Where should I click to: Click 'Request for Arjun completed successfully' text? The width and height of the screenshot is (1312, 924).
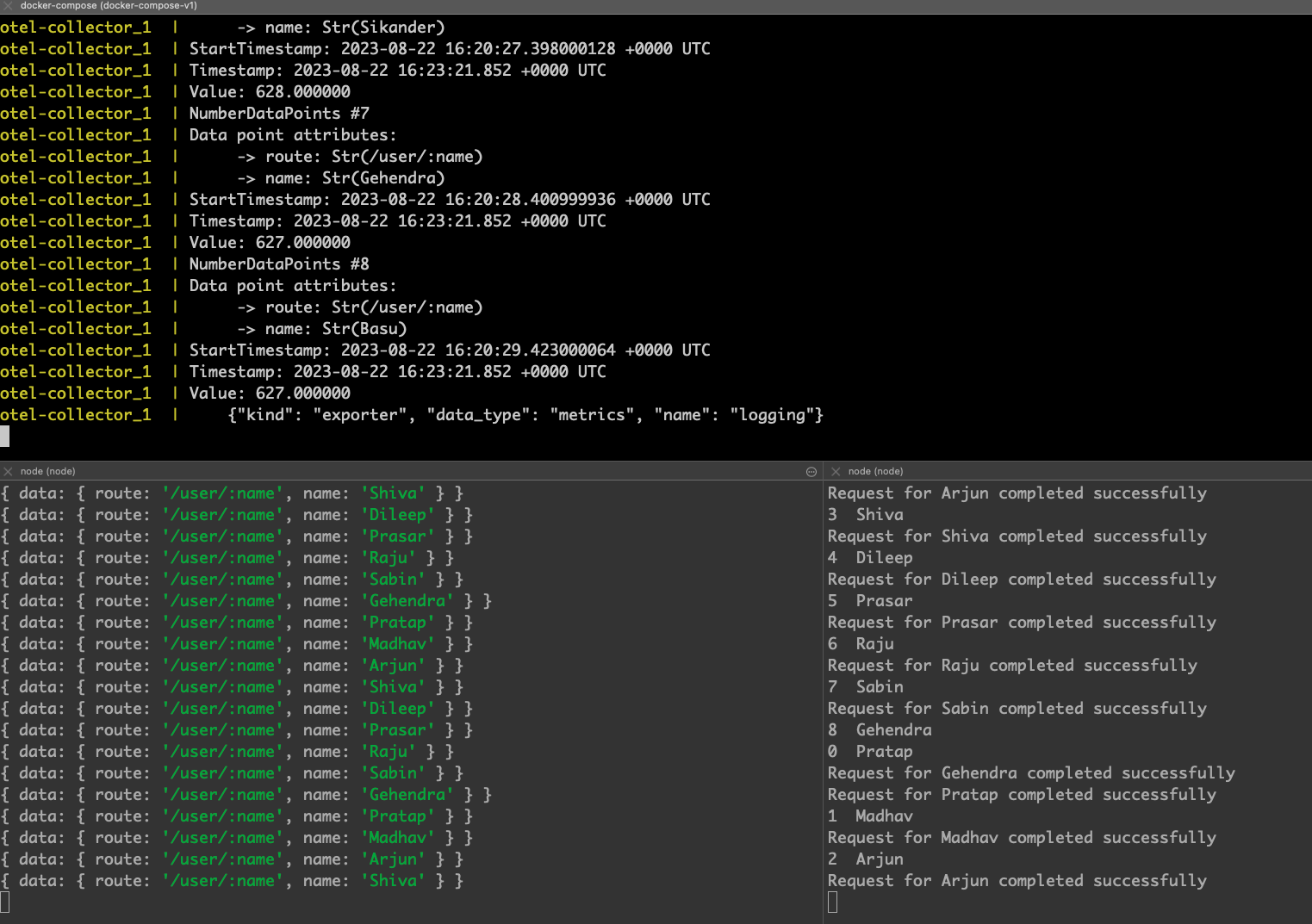pyautogui.click(x=1017, y=493)
